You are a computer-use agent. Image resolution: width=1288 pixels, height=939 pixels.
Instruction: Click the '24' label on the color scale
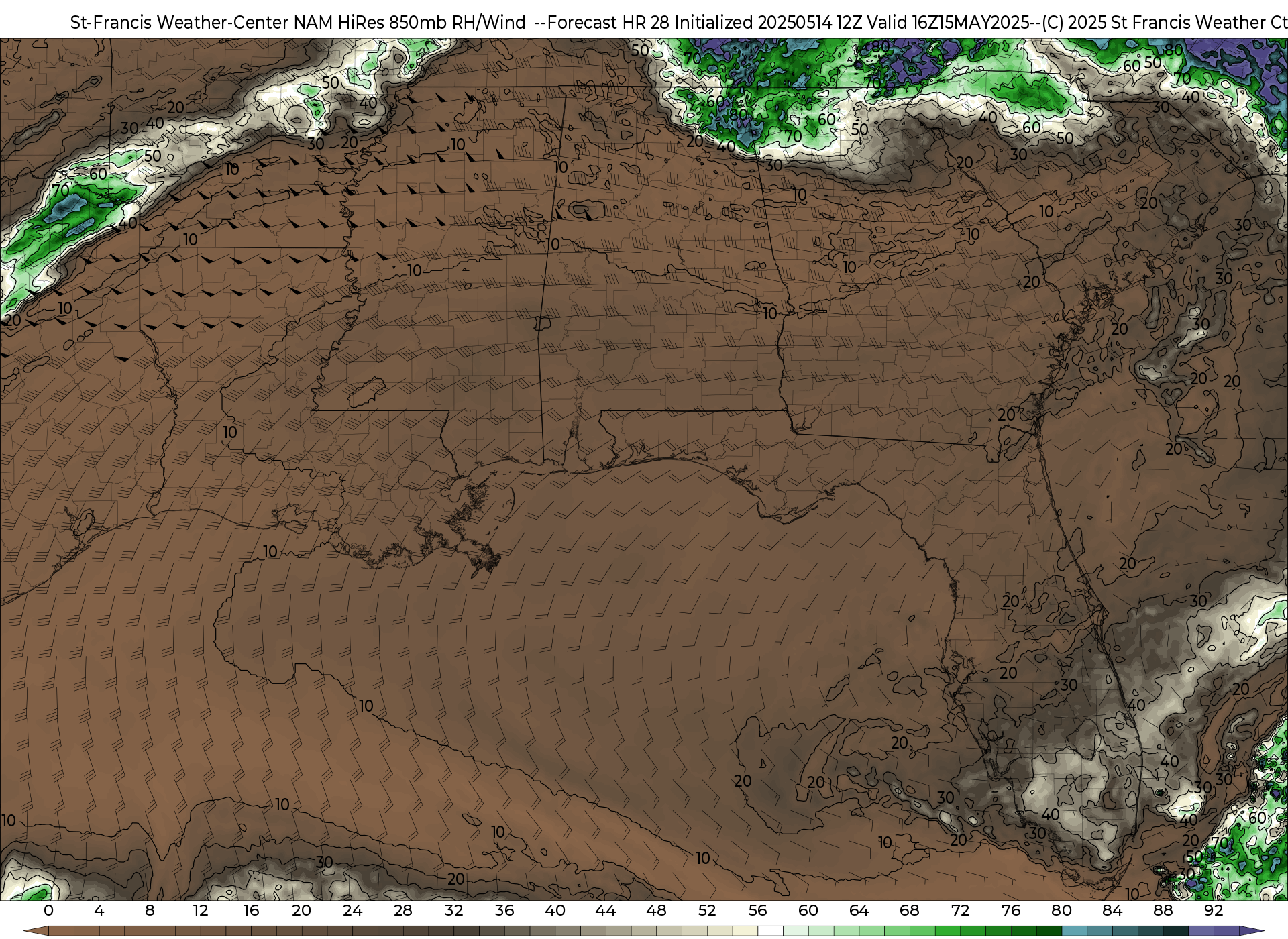point(352,911)
